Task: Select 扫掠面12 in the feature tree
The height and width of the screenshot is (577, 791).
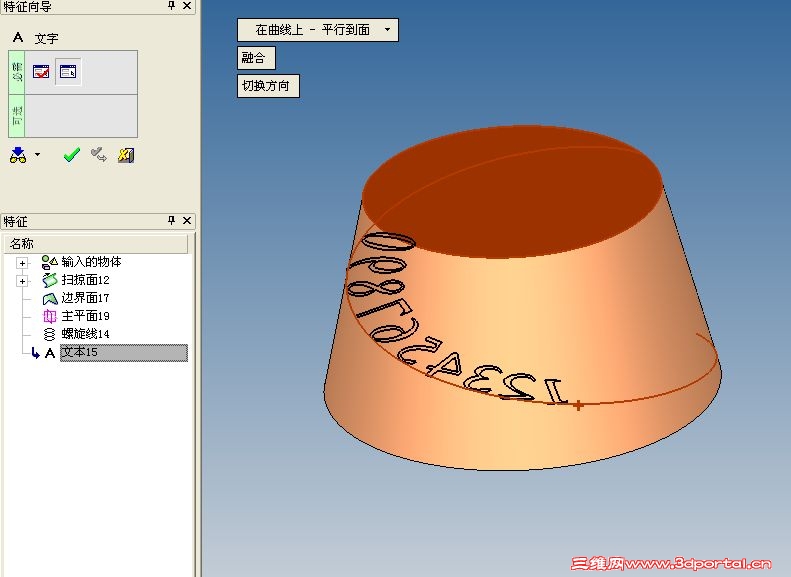Action: (x=85, y=280)
